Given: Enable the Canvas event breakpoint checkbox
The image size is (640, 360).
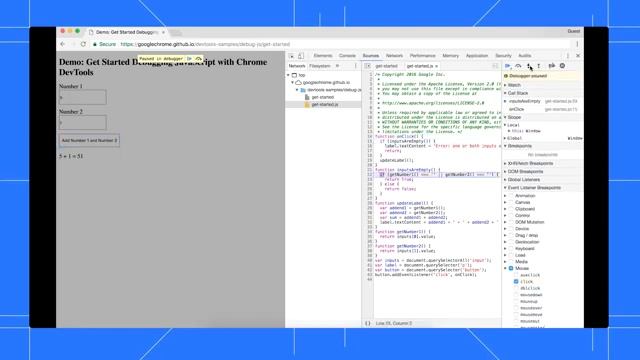Looking at the screenshot, I should 511,202.
